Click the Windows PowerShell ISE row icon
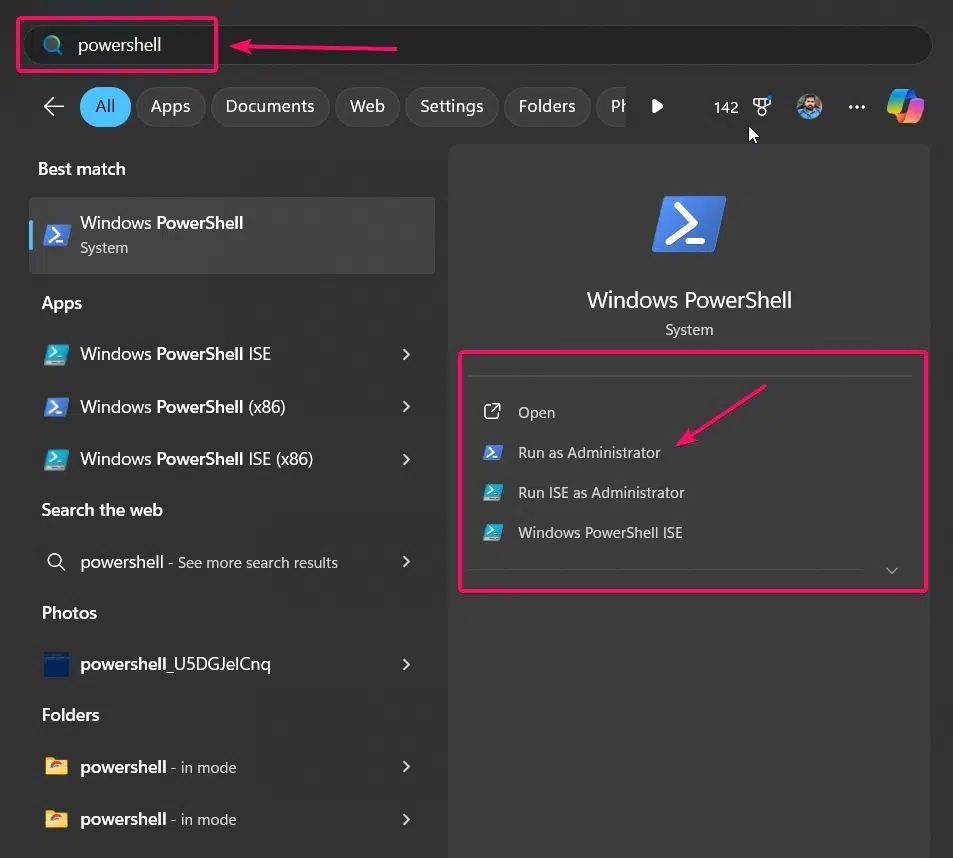This screenshot has height=858, width=953. tap(57, 355)
